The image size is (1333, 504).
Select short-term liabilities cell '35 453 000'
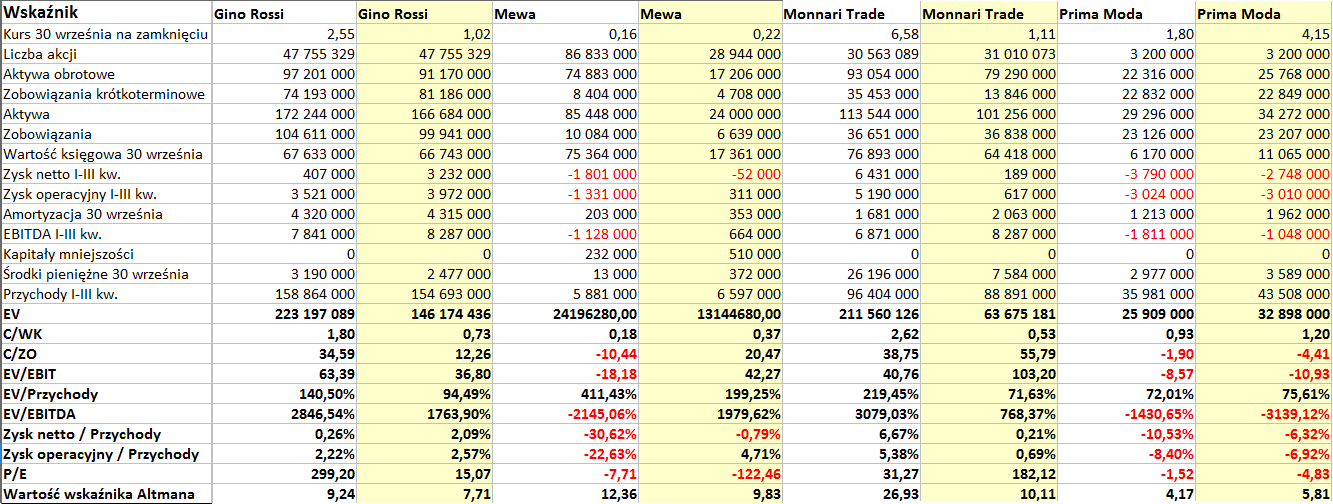(850, 94)
